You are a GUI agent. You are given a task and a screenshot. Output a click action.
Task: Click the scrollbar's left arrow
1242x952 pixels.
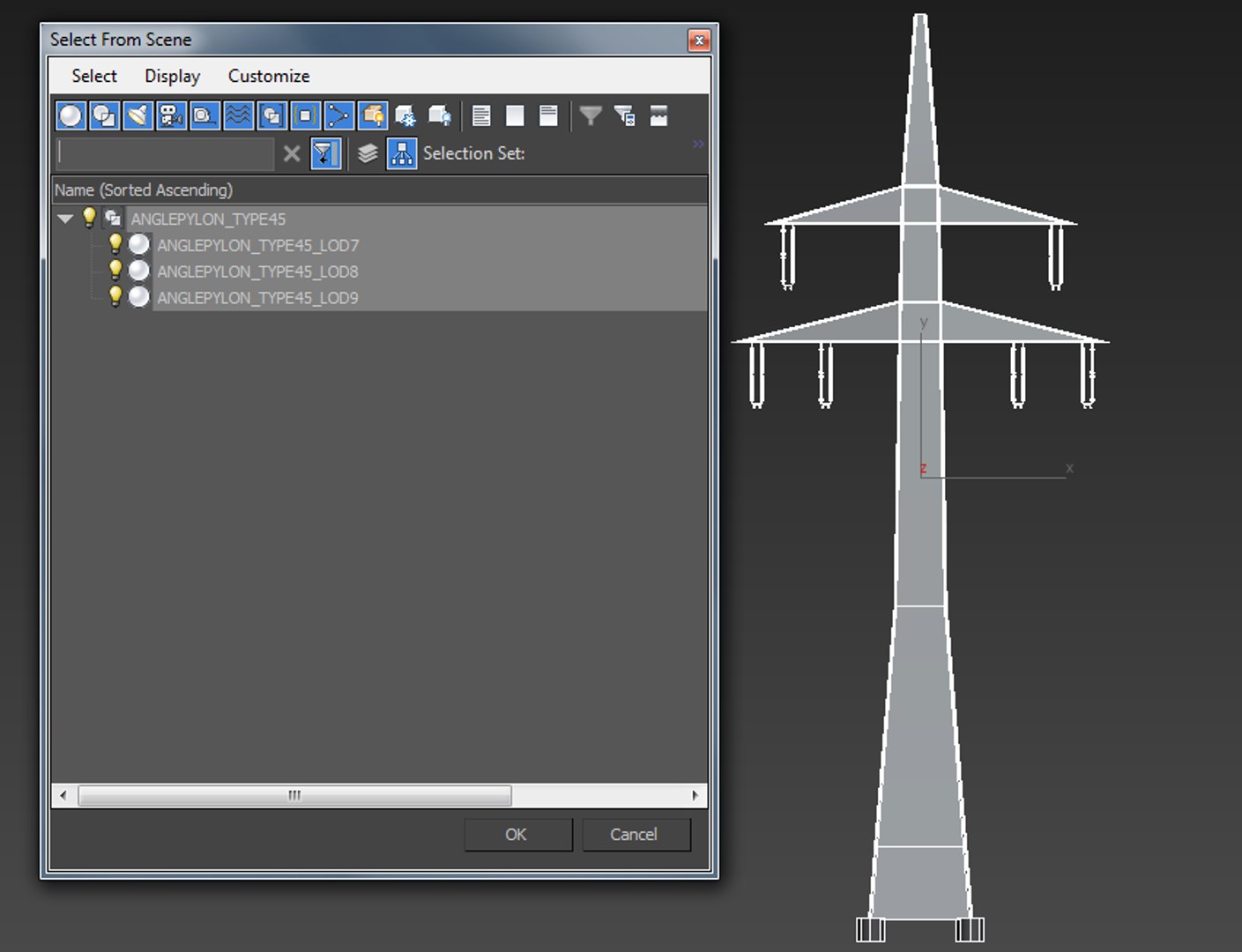(63, 795)
